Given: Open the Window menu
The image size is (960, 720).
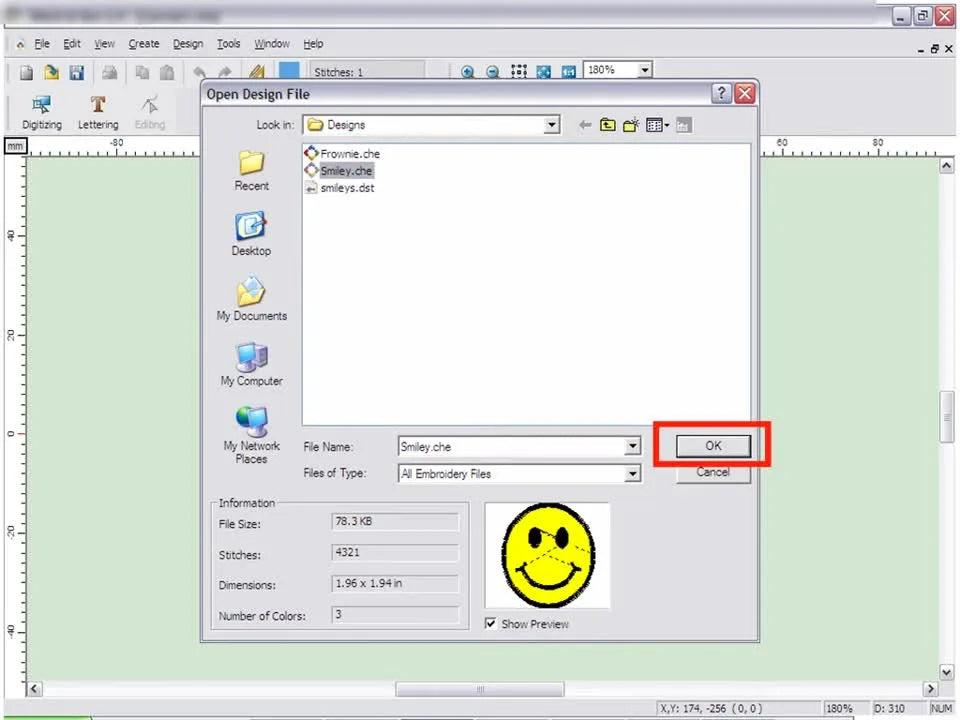Looking at the screenshot, I should click(x=272, y=43).
